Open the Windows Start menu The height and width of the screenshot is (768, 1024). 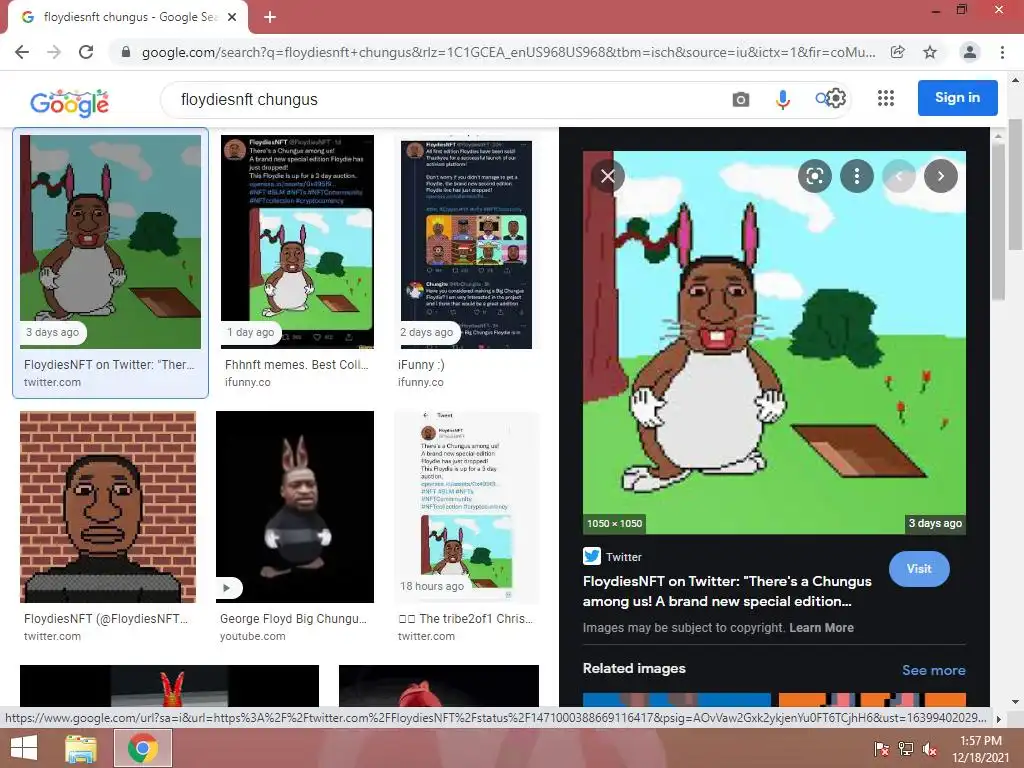[25, 748]
